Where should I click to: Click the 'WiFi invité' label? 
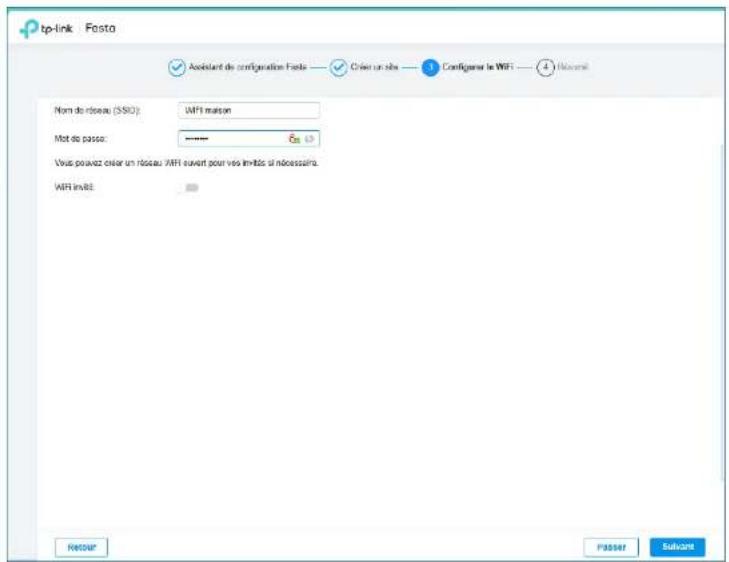74,187
